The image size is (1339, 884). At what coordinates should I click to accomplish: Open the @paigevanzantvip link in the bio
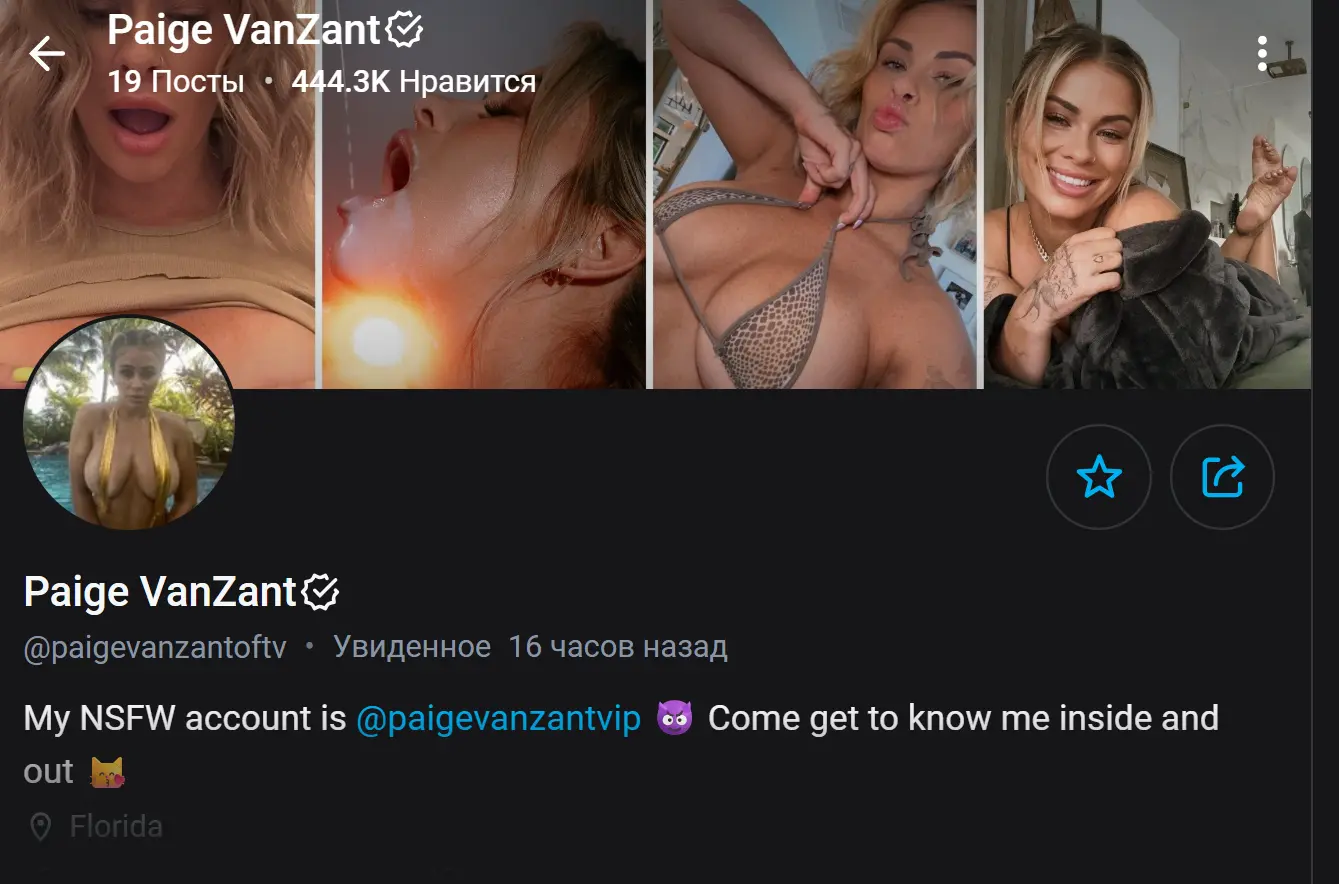coord(498,717)
